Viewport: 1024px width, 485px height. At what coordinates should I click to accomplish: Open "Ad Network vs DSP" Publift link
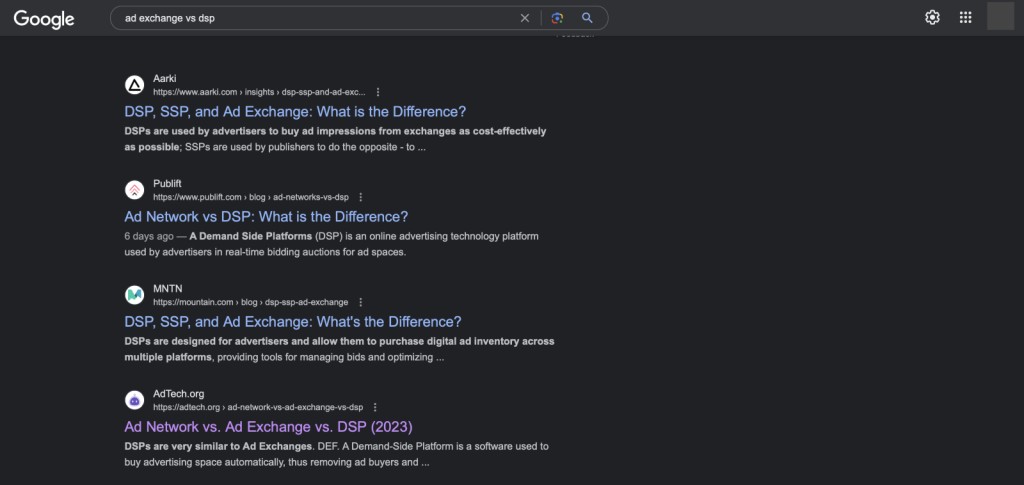click(x=266, y=217)
